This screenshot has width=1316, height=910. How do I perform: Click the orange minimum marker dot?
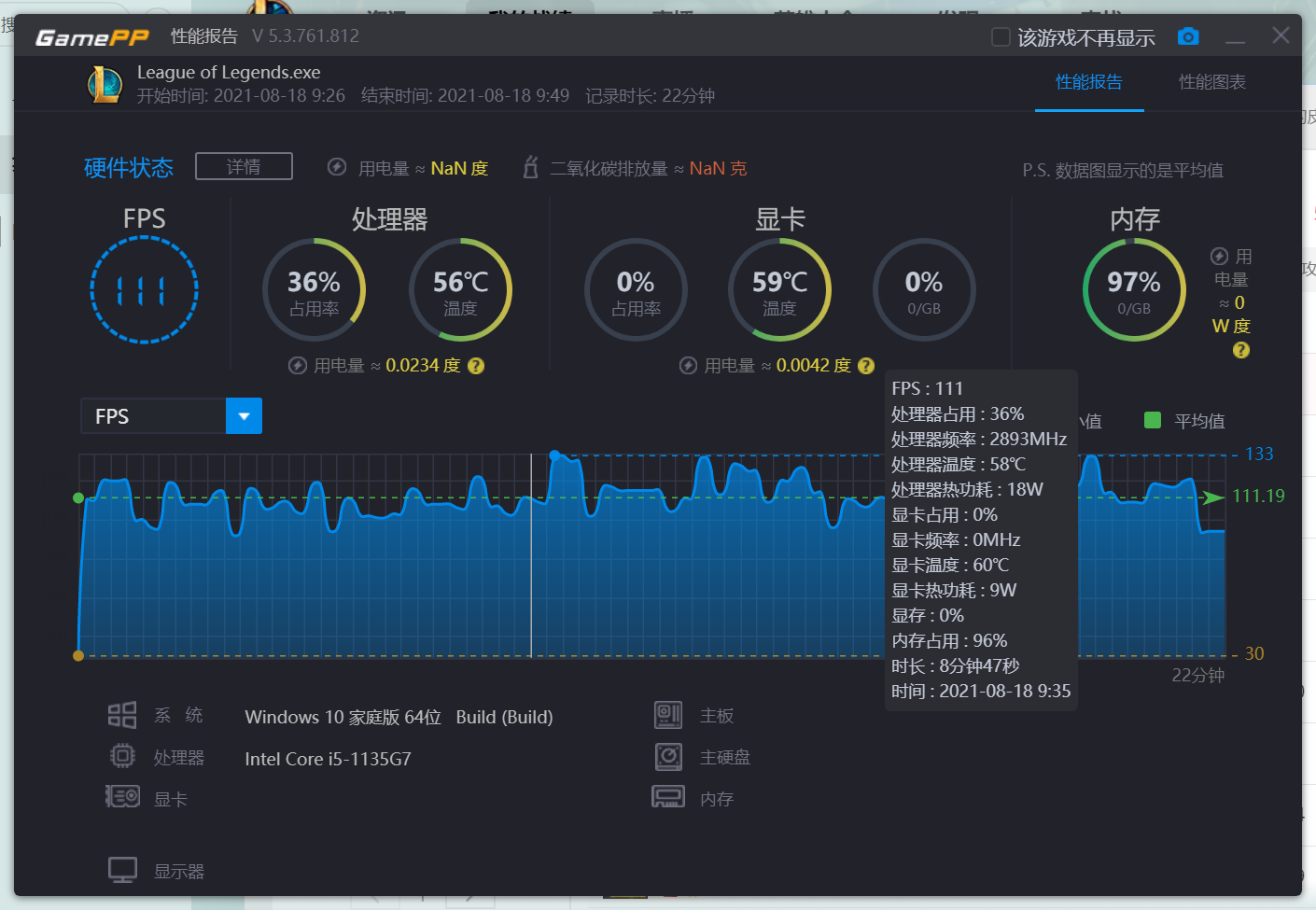(x=78, y=655)
